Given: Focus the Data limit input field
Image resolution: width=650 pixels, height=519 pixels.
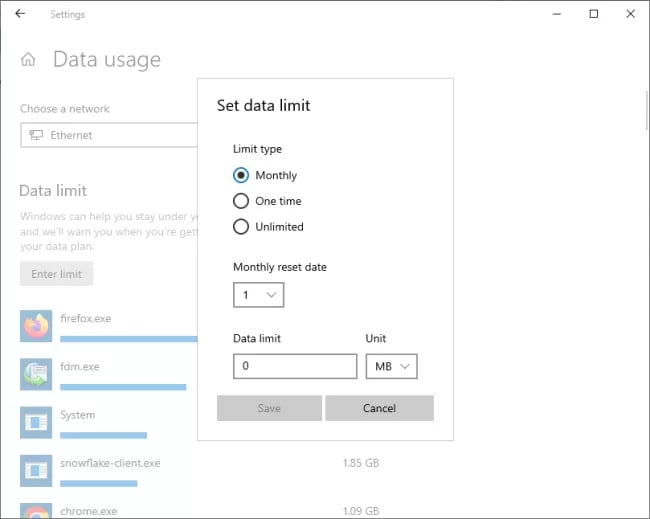Looking at the screenshot, I should [295, 366].
